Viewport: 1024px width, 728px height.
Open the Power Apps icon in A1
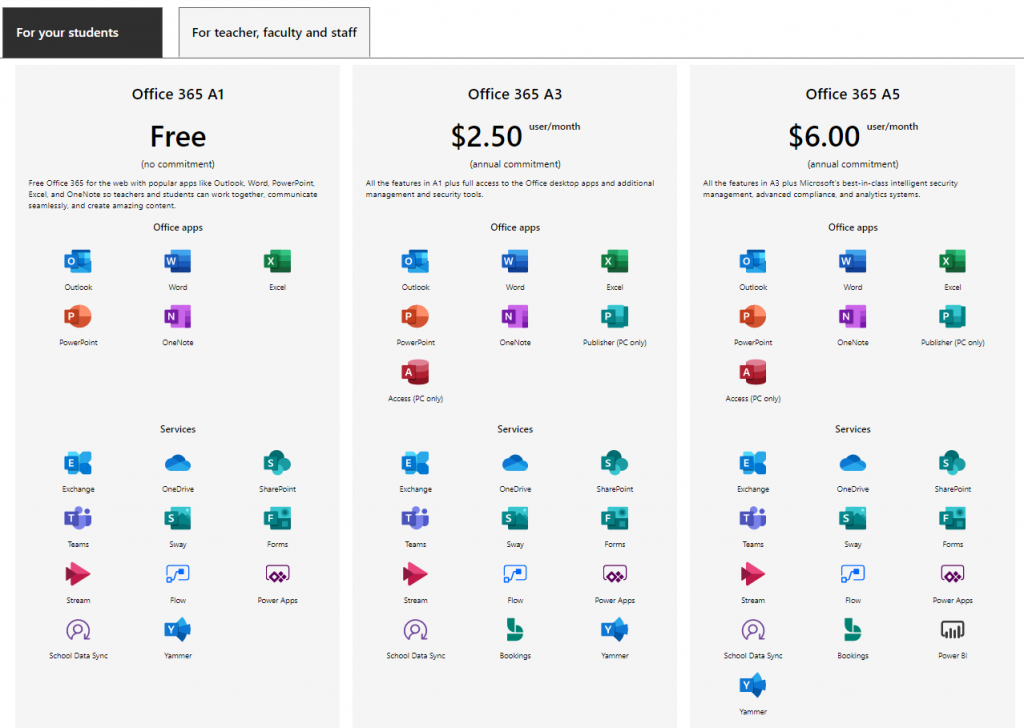(x=278, y=574)
